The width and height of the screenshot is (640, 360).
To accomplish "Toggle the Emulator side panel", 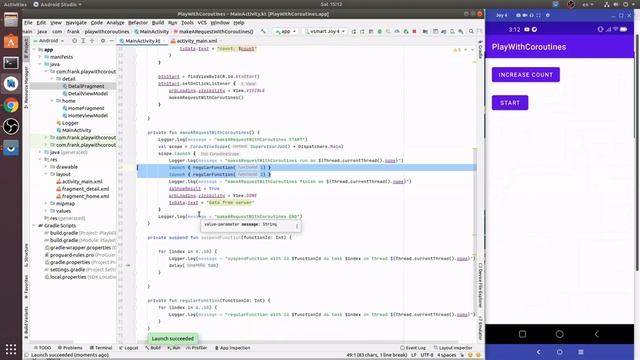I will 480,327.
